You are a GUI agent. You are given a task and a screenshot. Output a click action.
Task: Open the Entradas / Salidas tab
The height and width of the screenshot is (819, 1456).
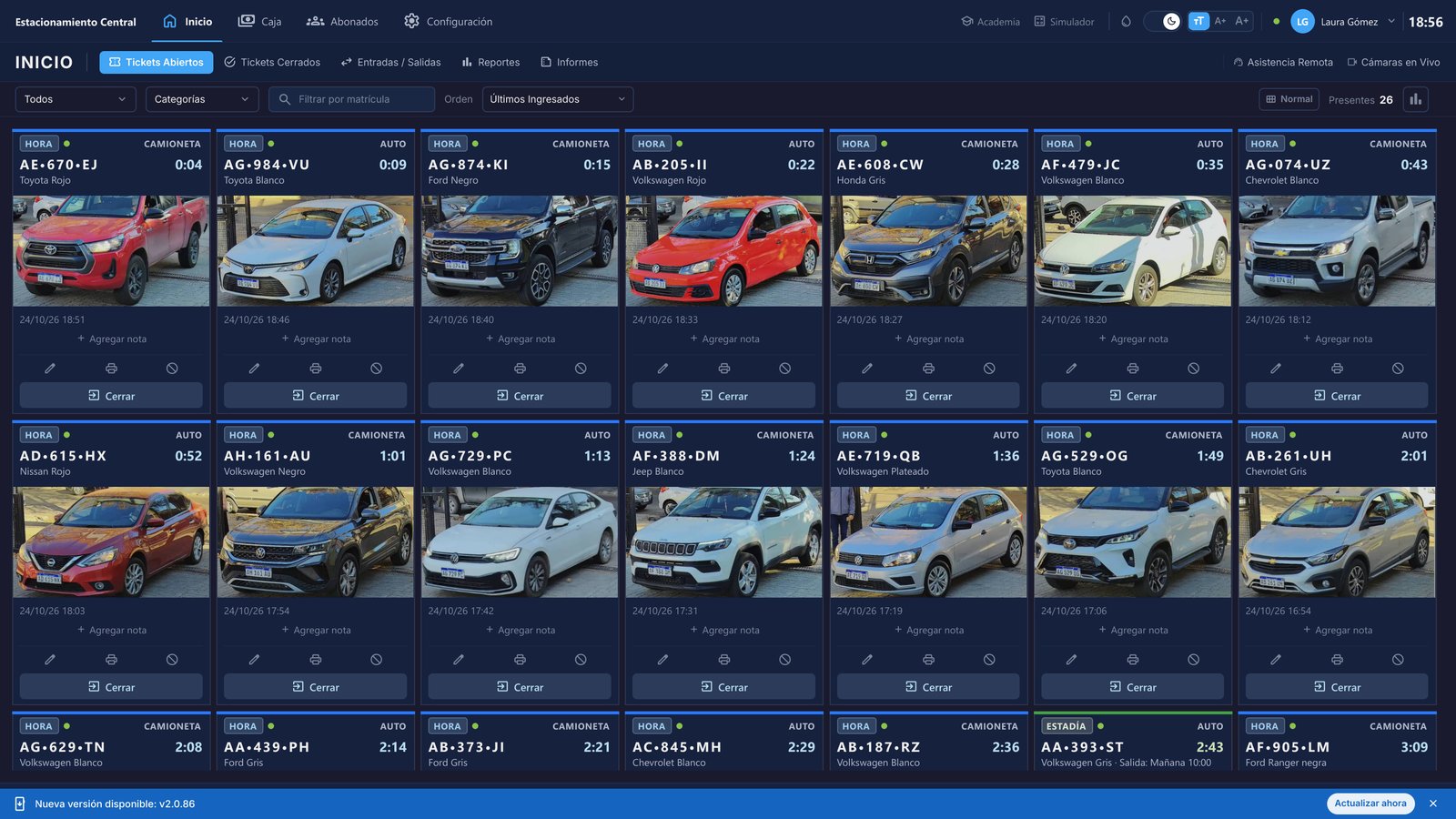pyautogui.click(x=390, y=63)
